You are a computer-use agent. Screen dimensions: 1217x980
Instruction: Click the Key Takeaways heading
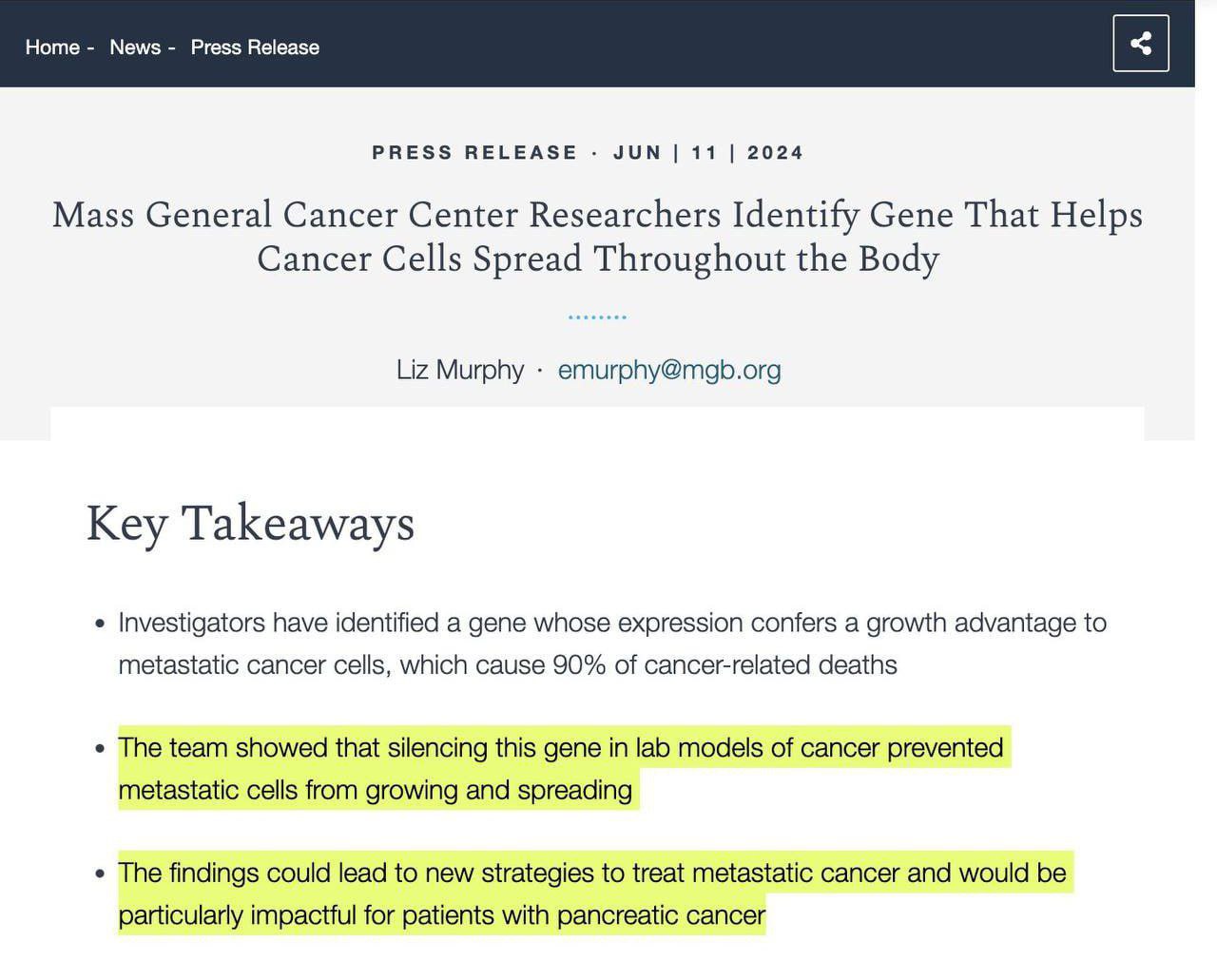(x=251, y=524)
